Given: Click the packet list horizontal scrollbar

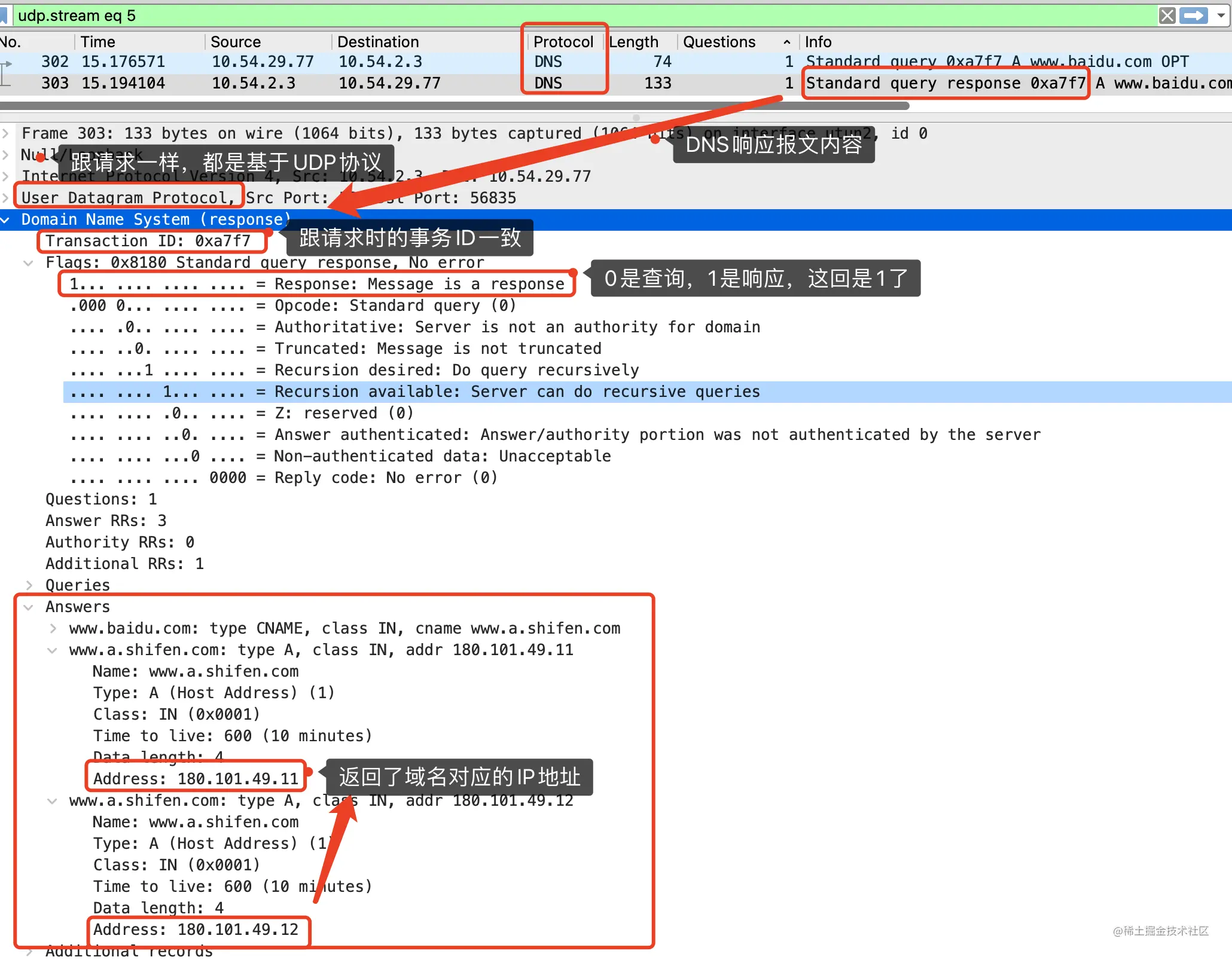Looking at the screenshot, I should 455,106.
